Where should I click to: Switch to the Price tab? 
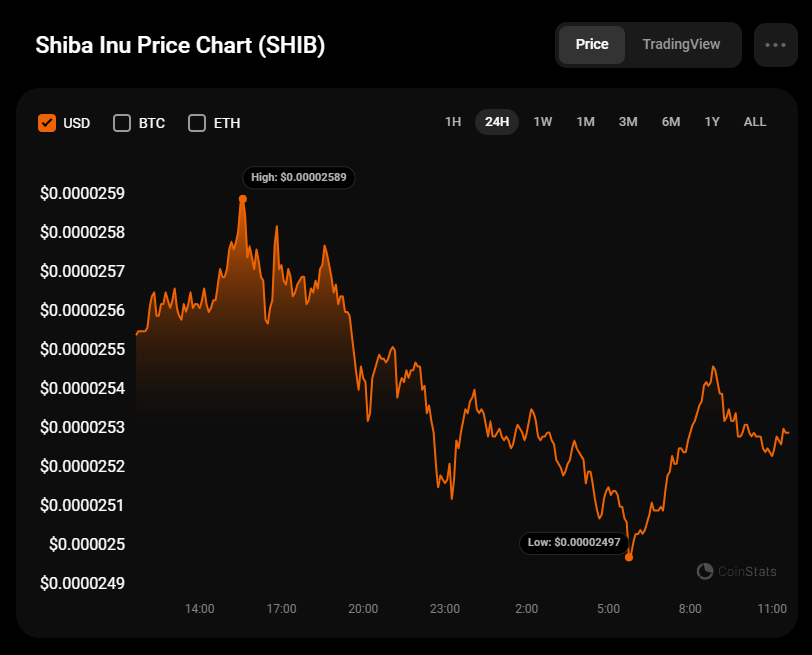coord(592,45)
